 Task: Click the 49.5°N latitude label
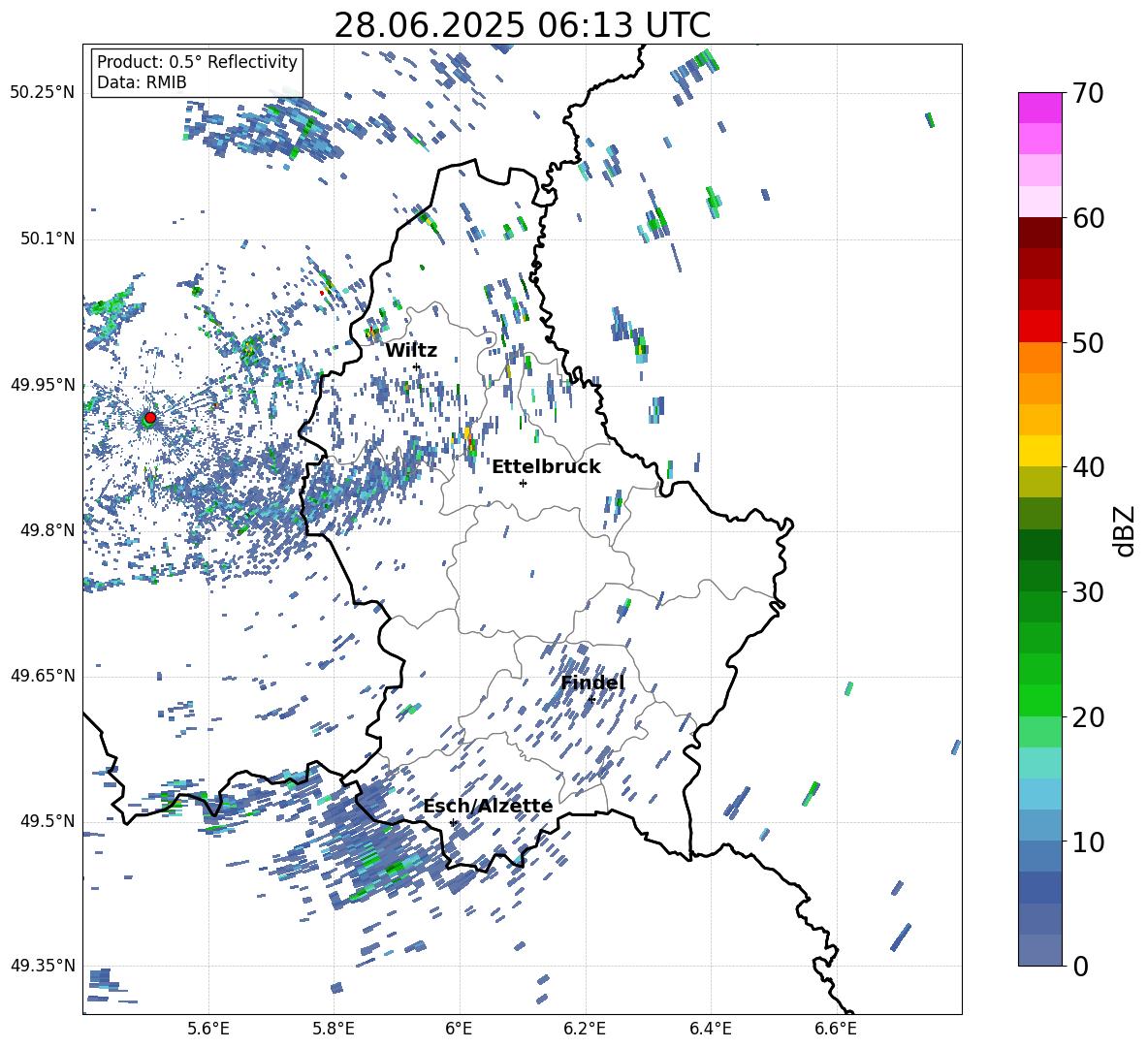point(47,820)
